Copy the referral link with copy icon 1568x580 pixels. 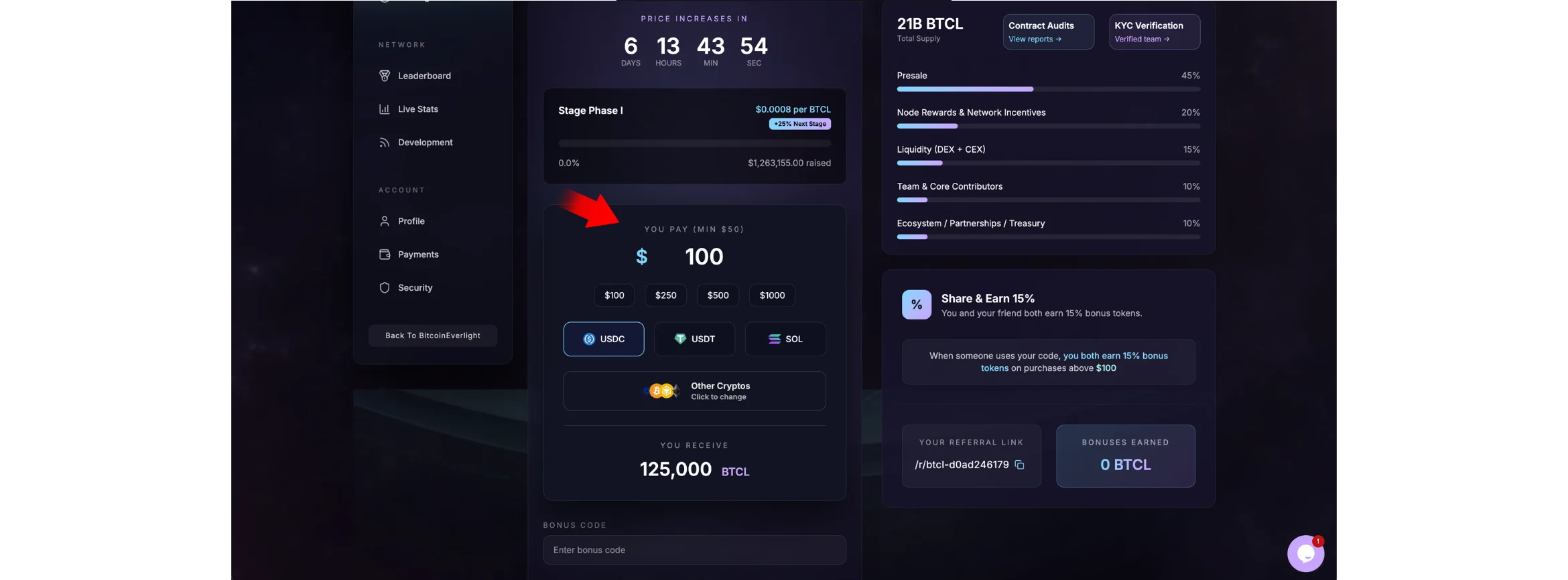pyautogui.click(x=1019, y=465)
